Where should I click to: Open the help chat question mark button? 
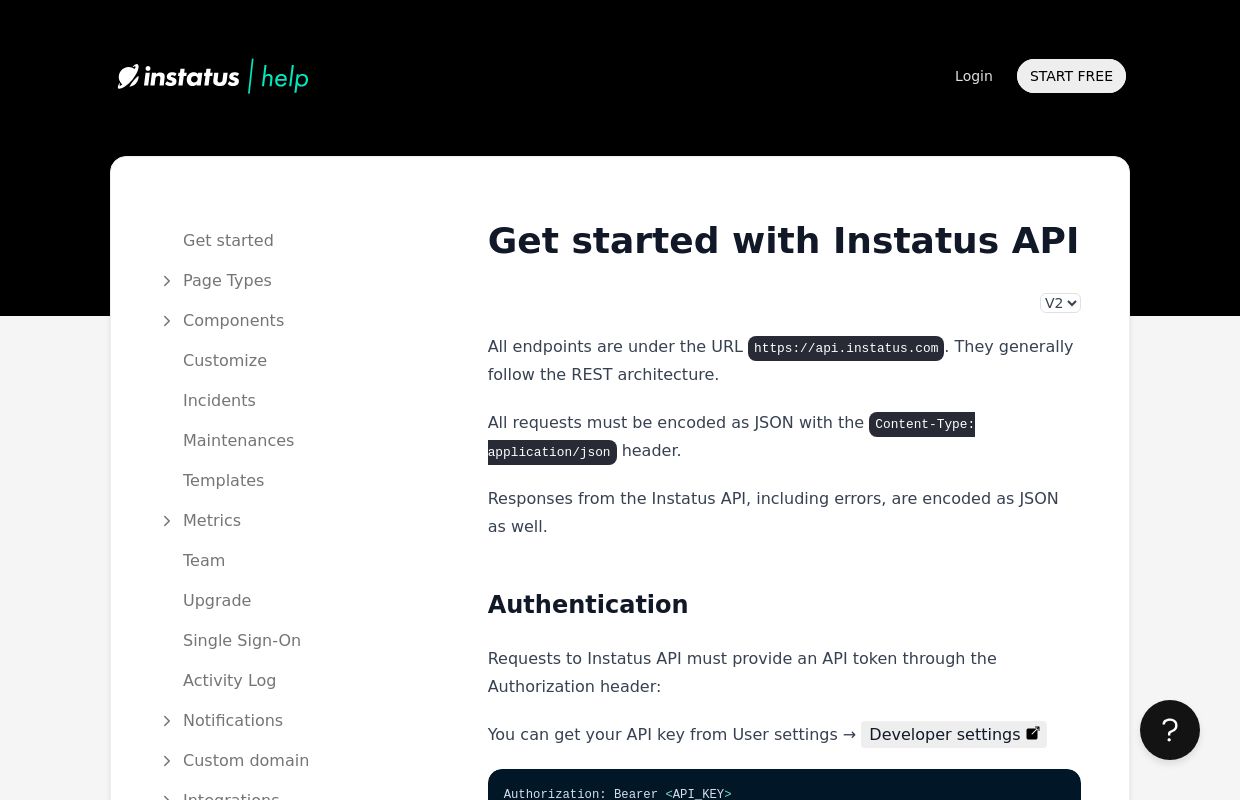coord(1170,730)
